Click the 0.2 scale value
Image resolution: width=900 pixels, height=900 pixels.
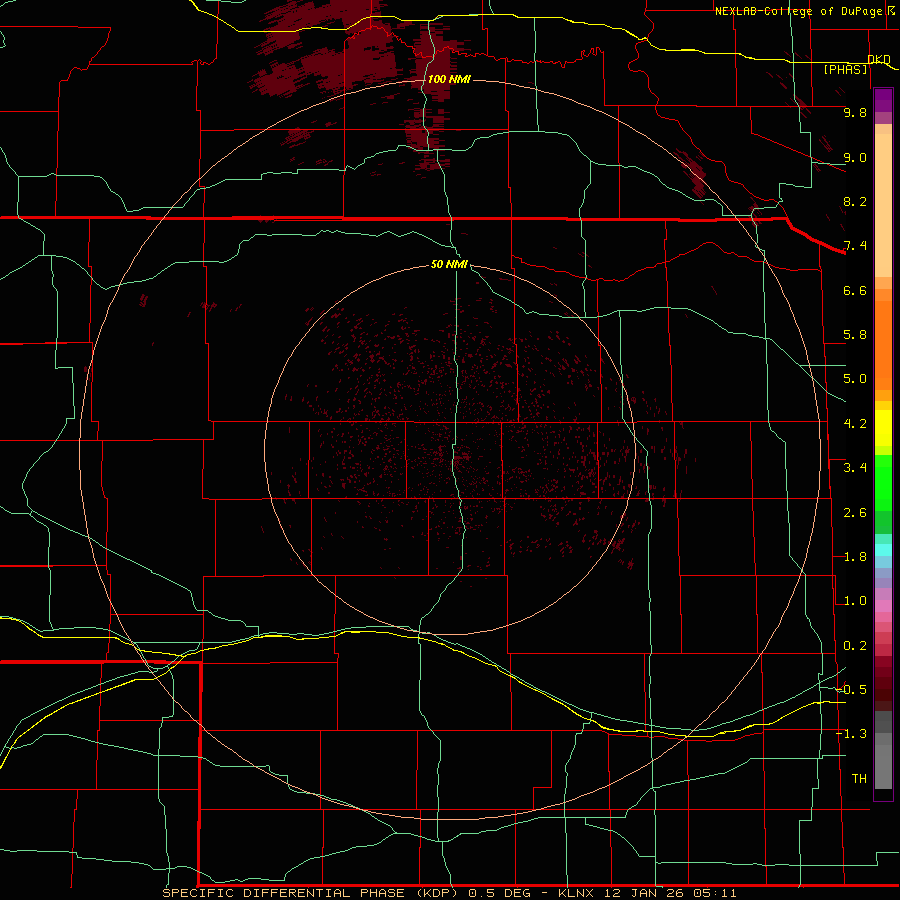[855, 646]
